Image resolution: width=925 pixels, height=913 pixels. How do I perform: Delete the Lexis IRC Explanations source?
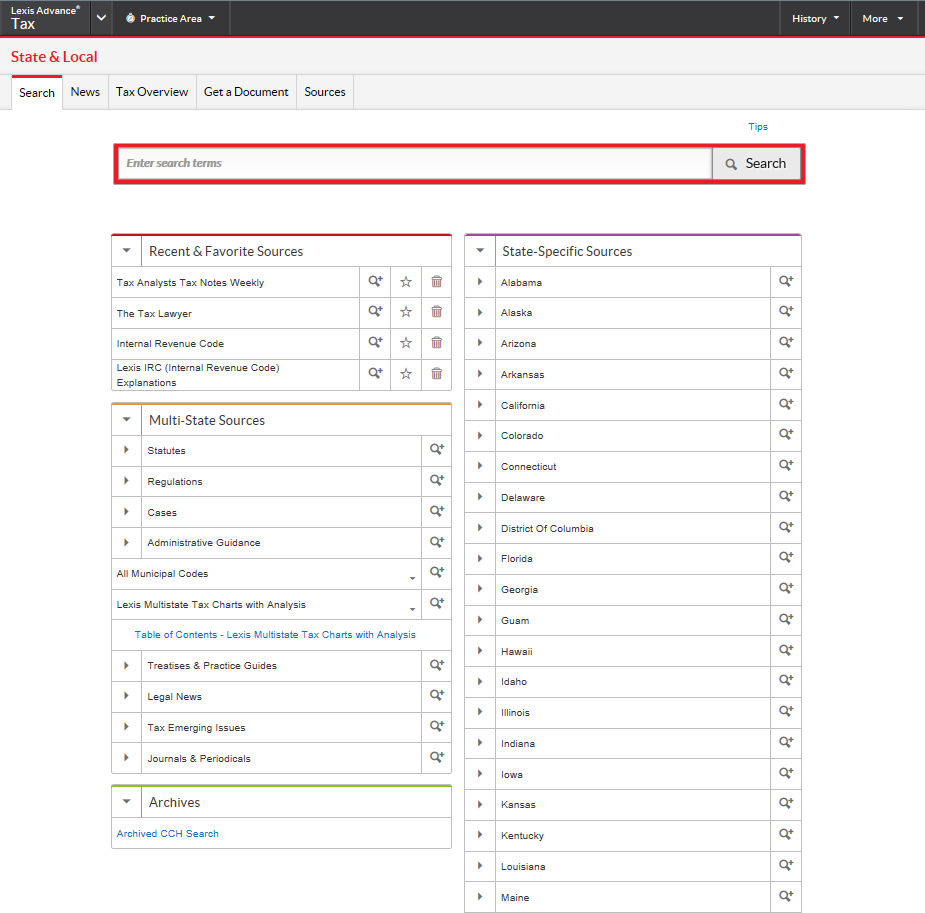pyautogui.click(x=437, y=373)
